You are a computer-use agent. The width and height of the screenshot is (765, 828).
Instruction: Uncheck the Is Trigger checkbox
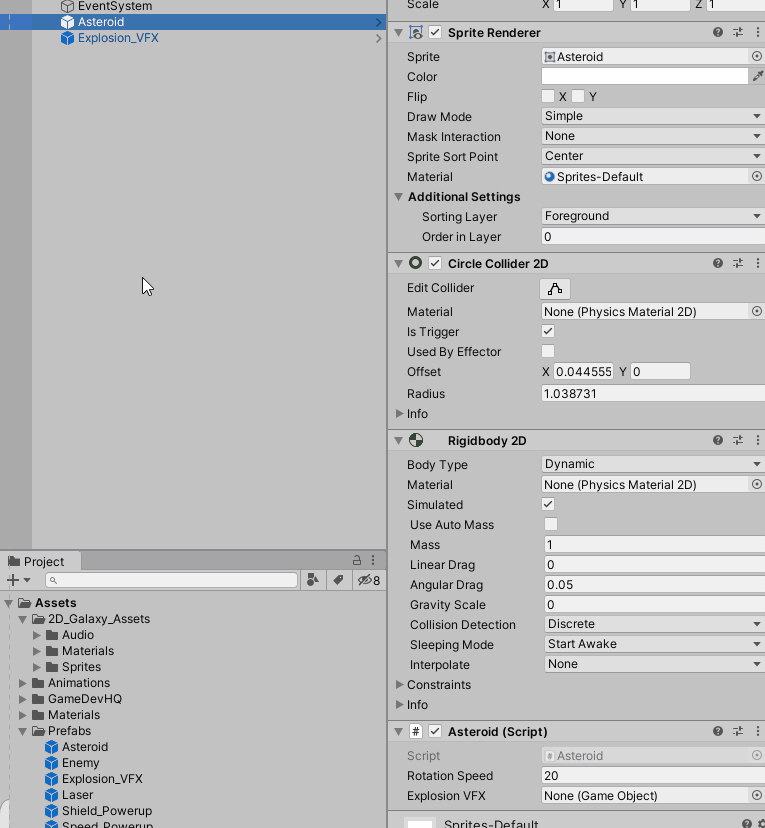548,331
